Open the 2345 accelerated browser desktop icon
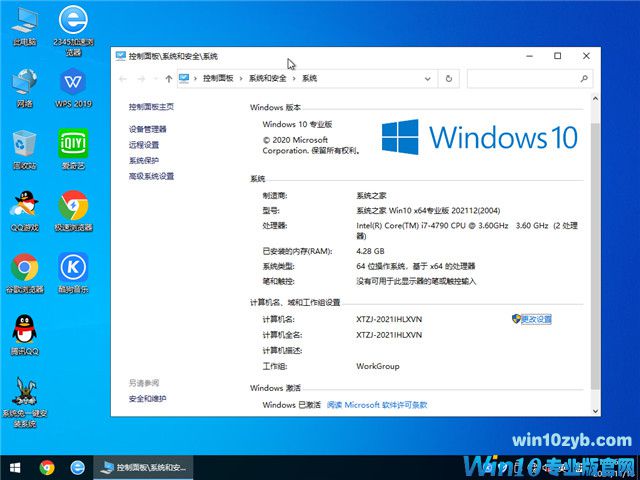This screenshot has height=480, width=640. point(73,30)
